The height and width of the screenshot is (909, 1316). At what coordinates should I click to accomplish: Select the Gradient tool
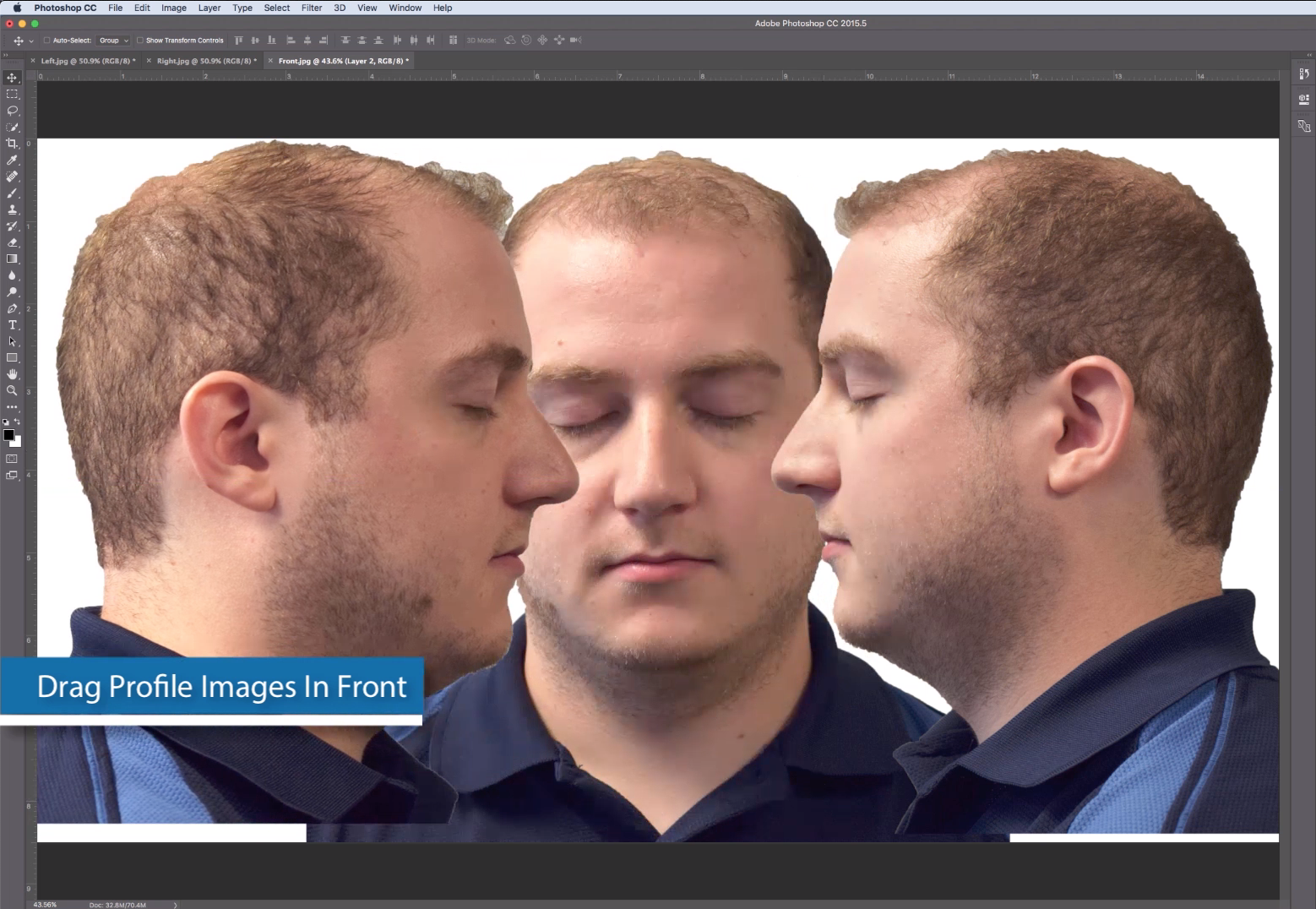pyautogui.click(x=12, y=259)
